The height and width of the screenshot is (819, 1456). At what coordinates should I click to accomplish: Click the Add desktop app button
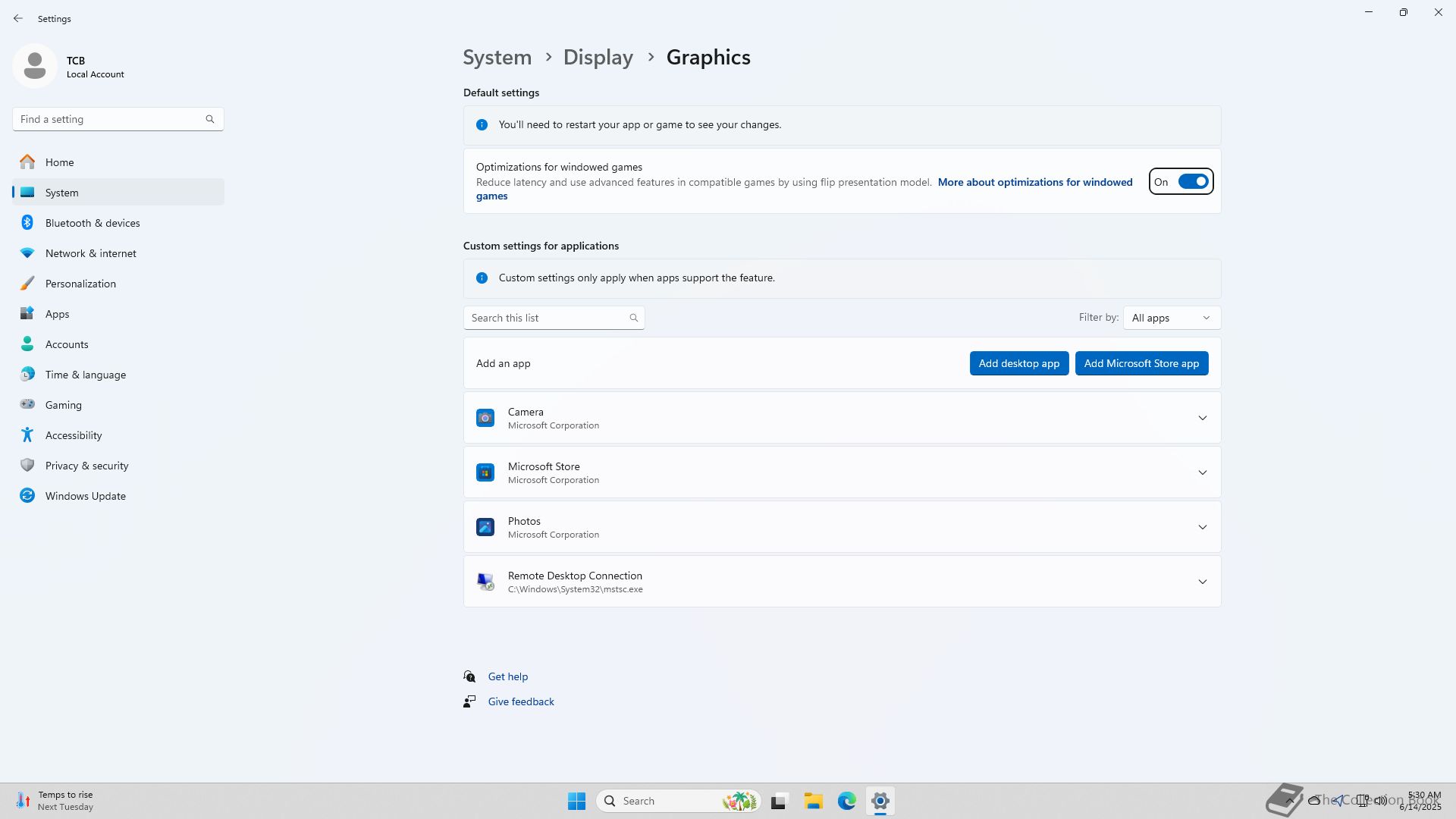coord(1018,363)
